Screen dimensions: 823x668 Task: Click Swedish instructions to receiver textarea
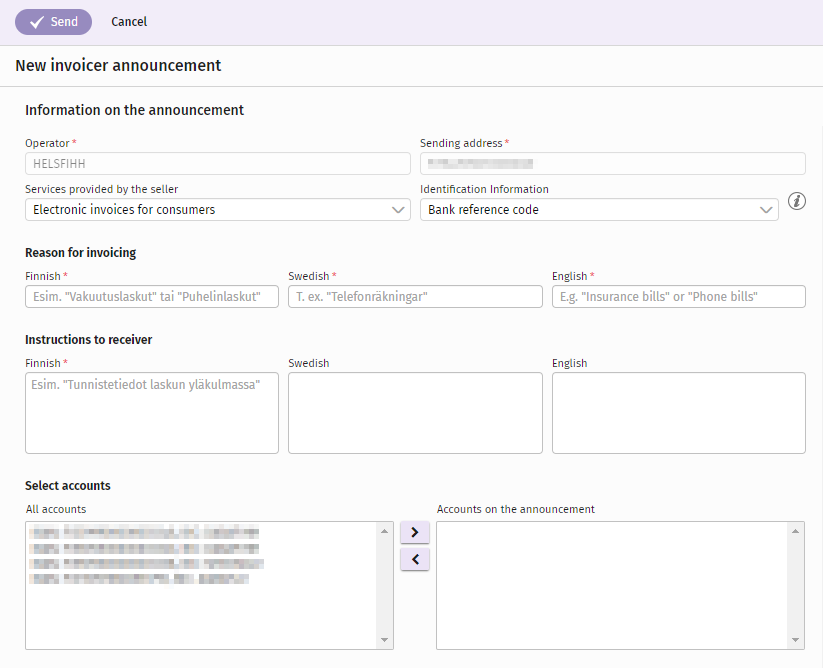[415, 413]
